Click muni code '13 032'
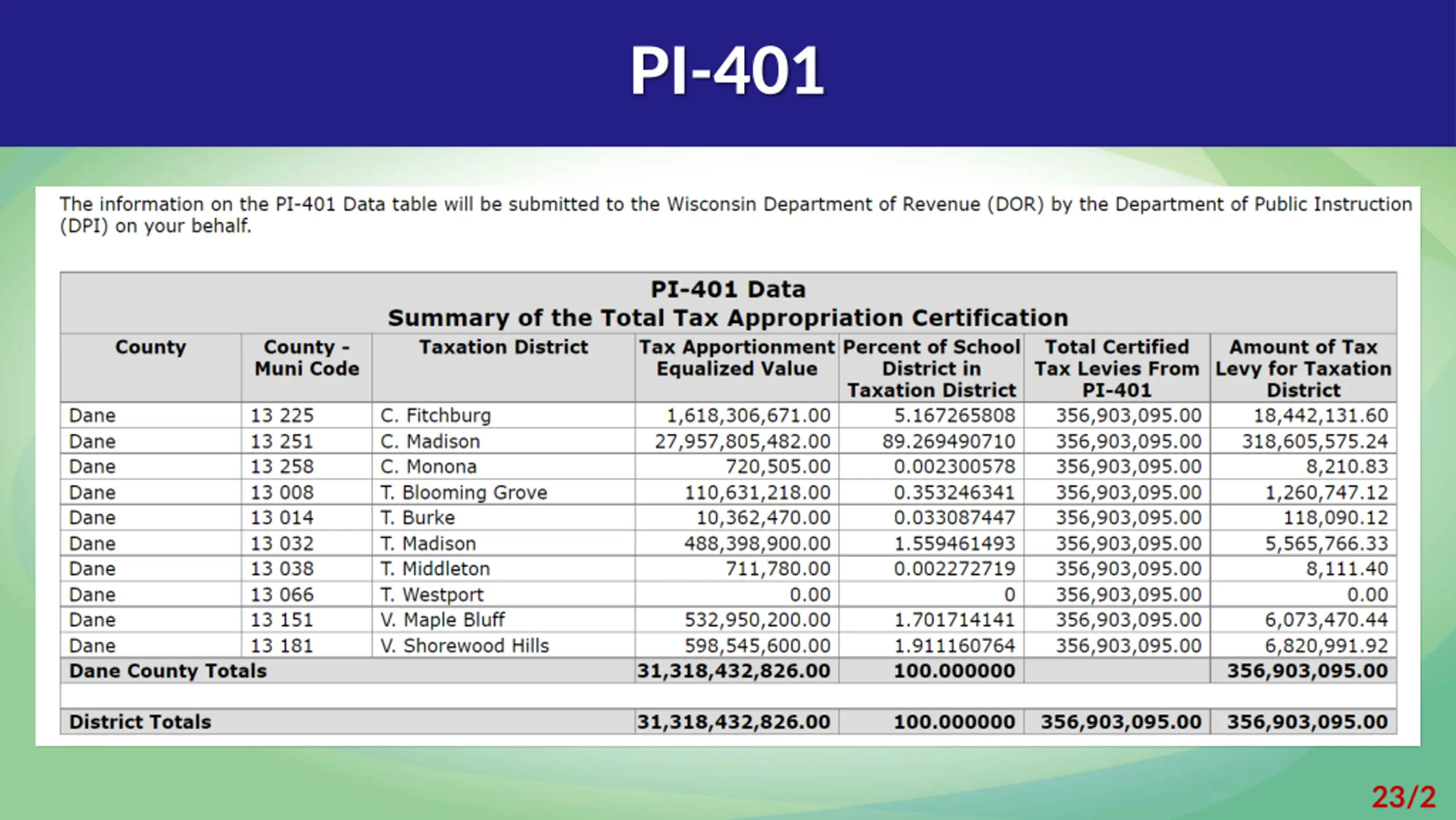This screenshot has height=820, width=1456. click(x=282, y=543)
